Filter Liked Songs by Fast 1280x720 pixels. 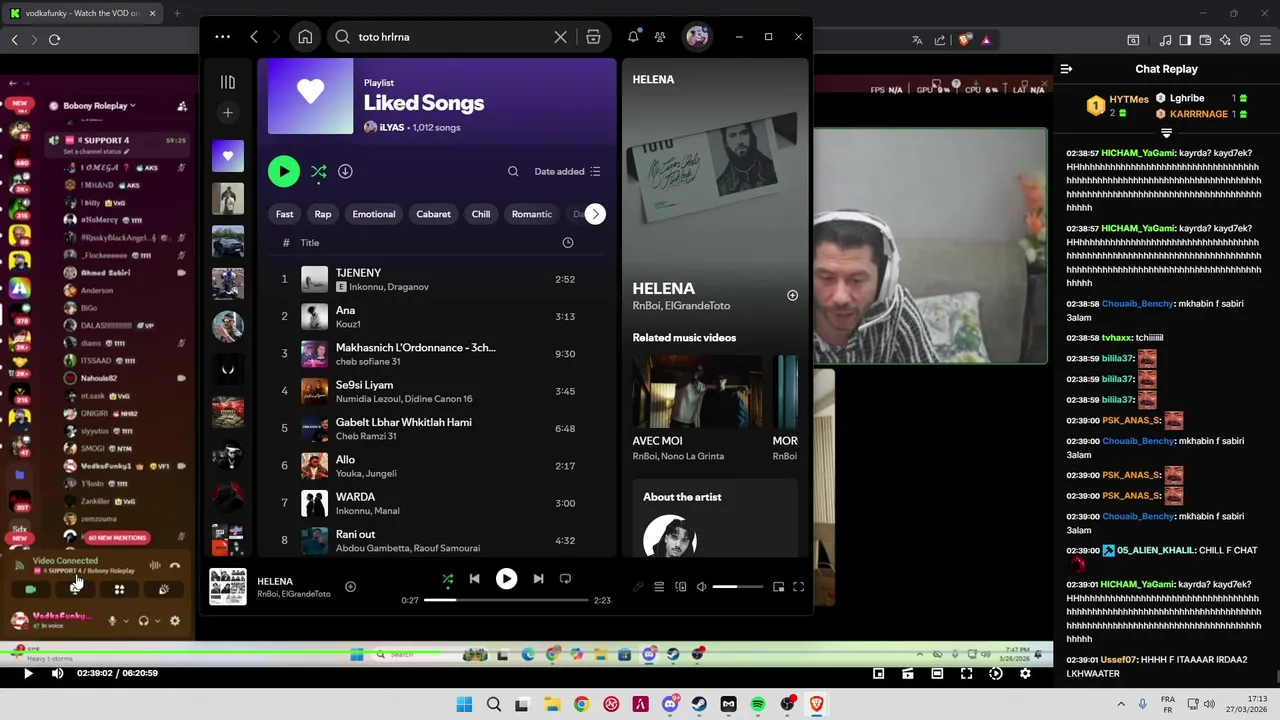(x=285, y=214)
